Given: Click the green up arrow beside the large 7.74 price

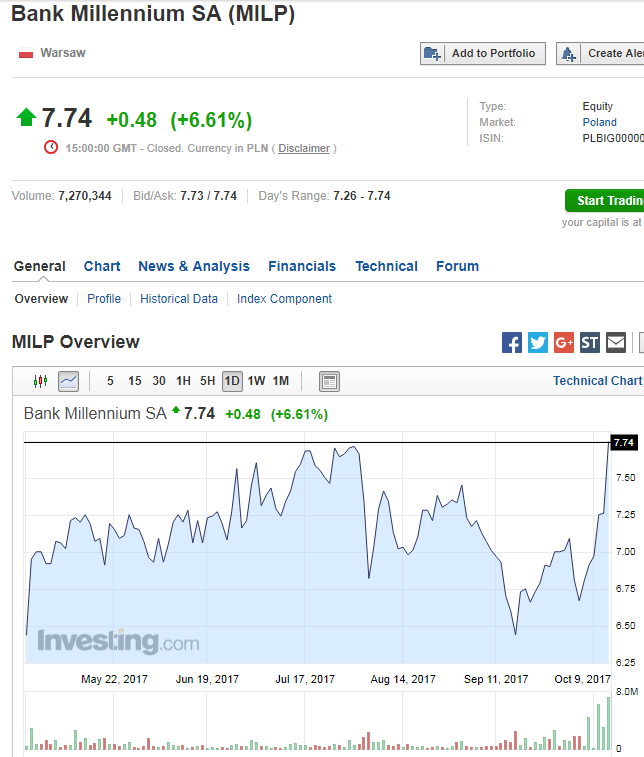Looking at the screenshot, I should [26, 117].
